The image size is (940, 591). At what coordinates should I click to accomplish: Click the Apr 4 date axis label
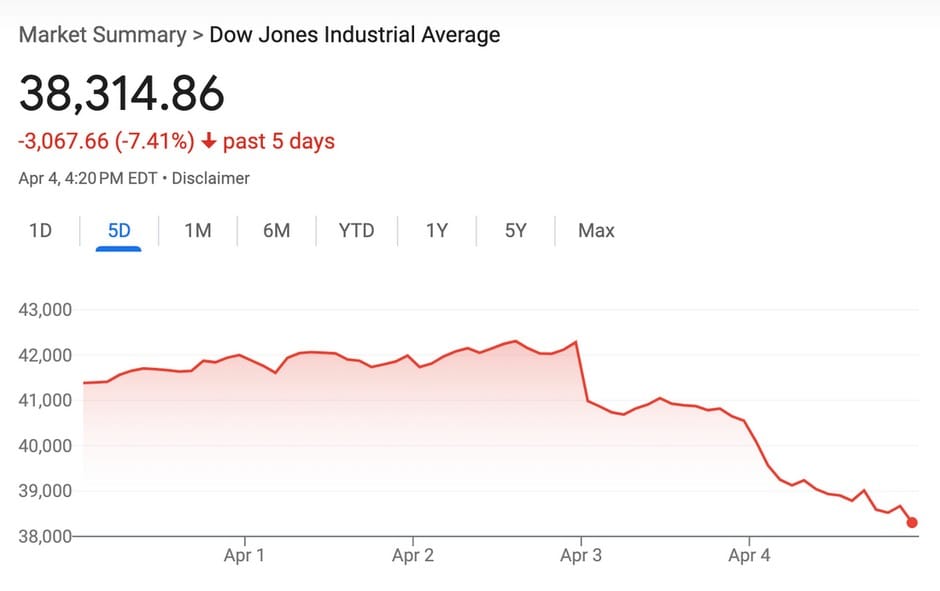coord(749,556)
